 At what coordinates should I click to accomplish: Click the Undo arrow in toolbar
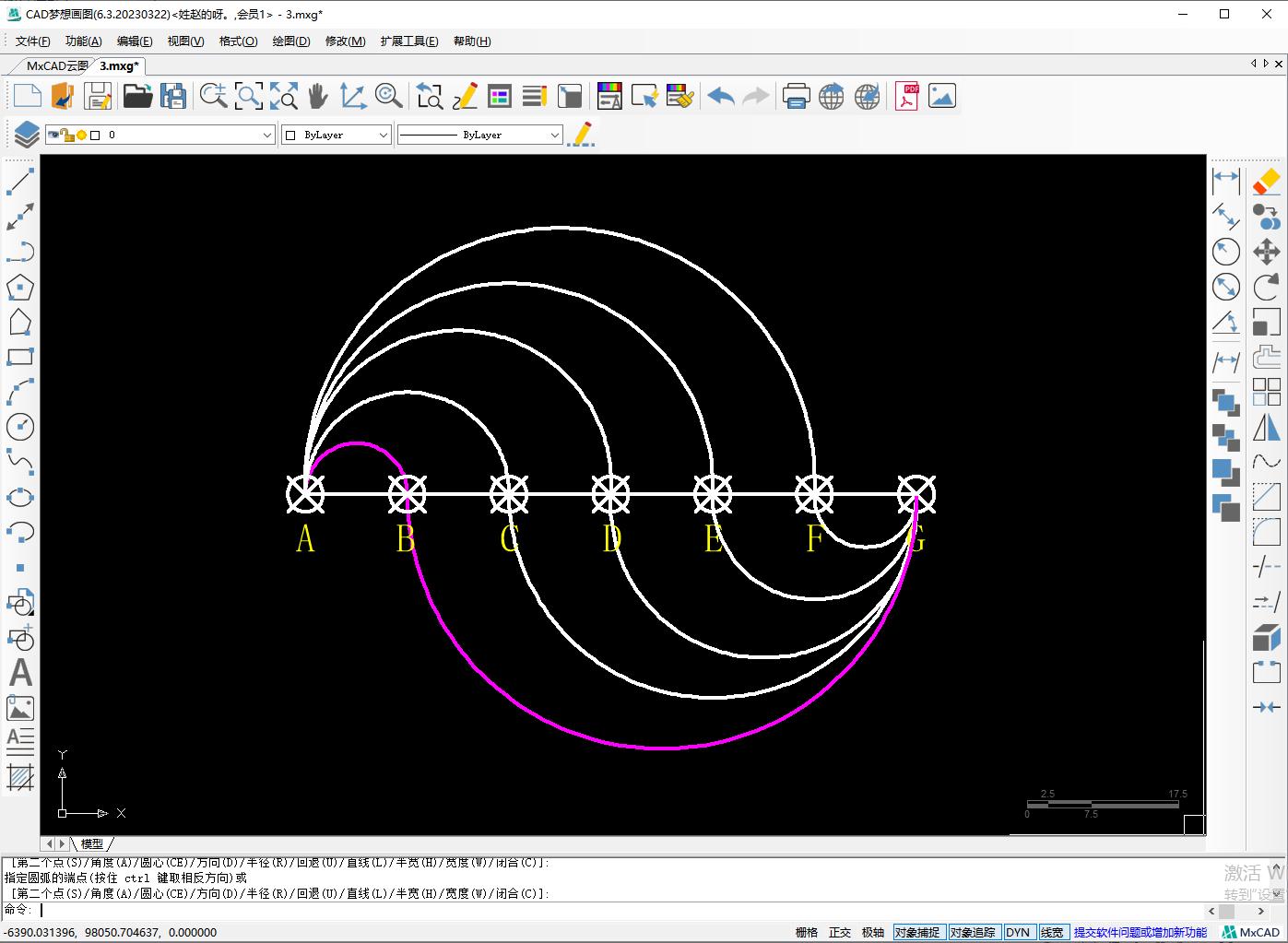721,97
